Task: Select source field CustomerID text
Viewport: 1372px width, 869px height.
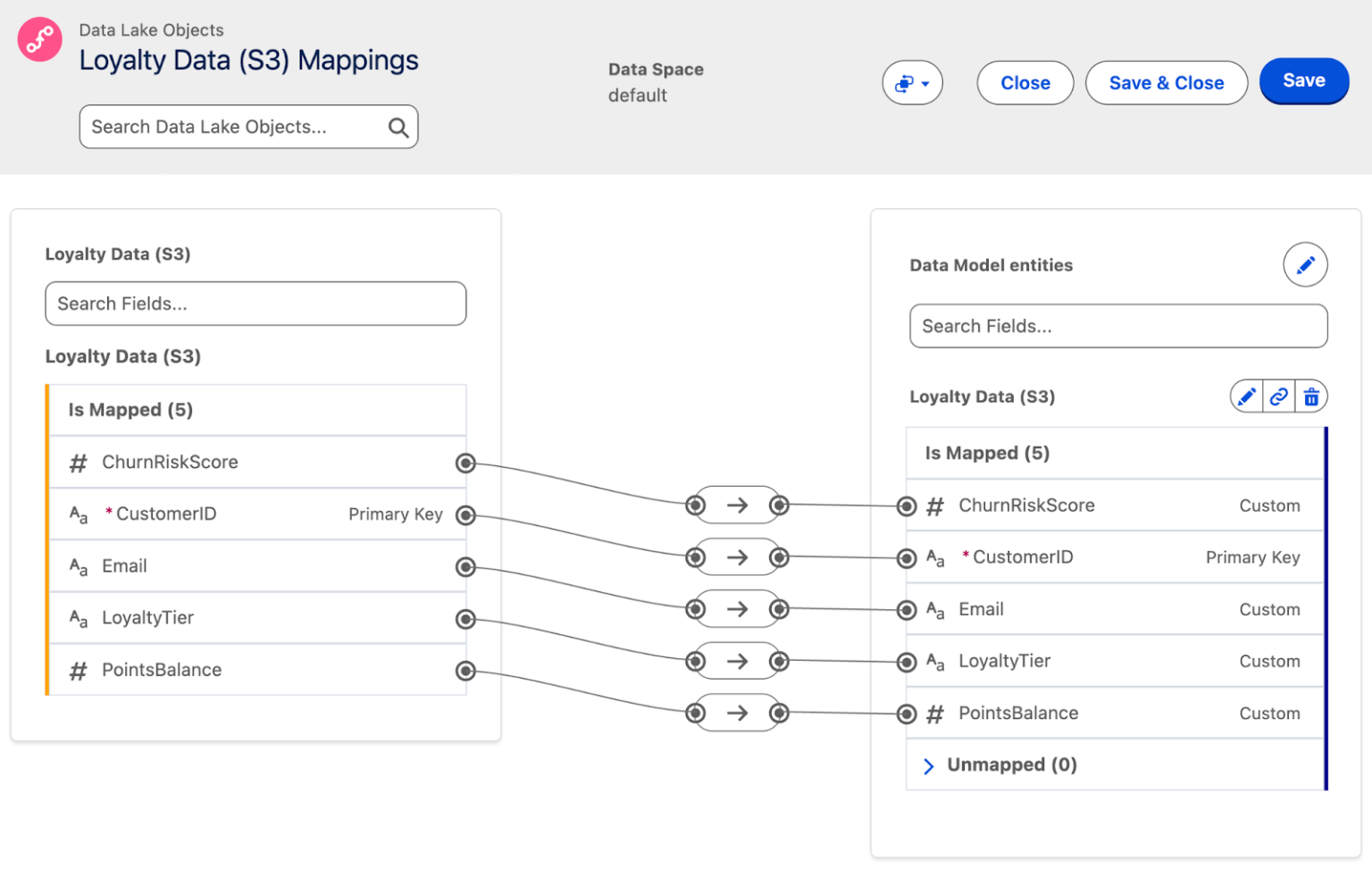Action: (166, 514)
